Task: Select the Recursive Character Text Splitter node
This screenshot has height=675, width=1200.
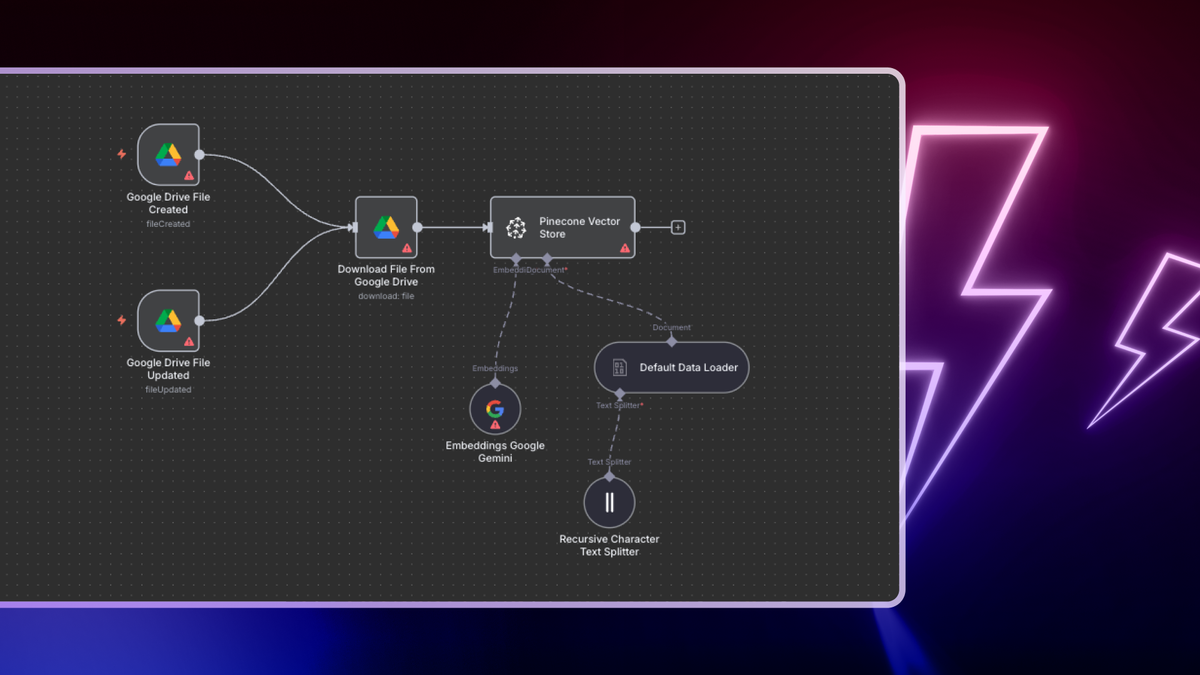Action: tap(609, 502)
